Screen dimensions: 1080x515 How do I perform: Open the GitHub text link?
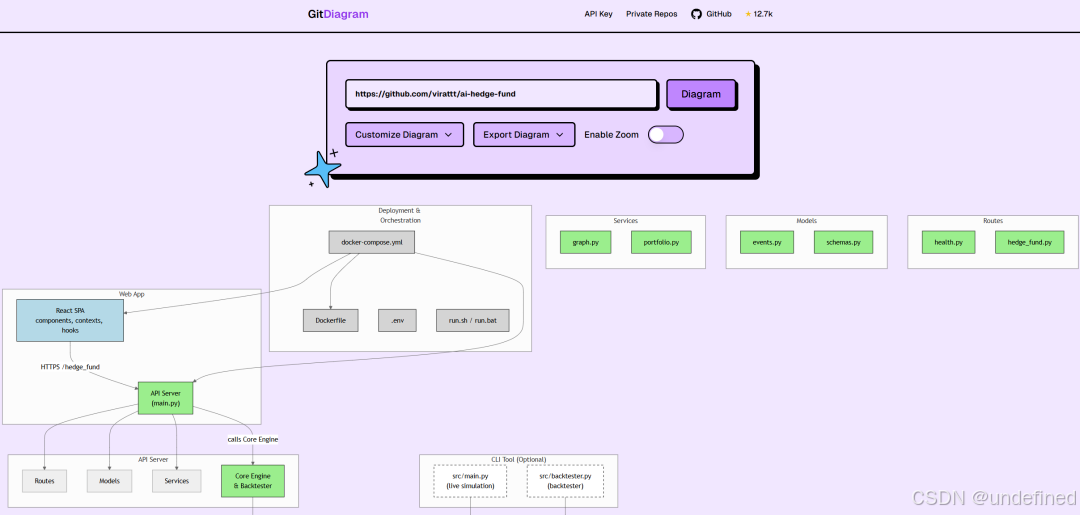[718, 14]
